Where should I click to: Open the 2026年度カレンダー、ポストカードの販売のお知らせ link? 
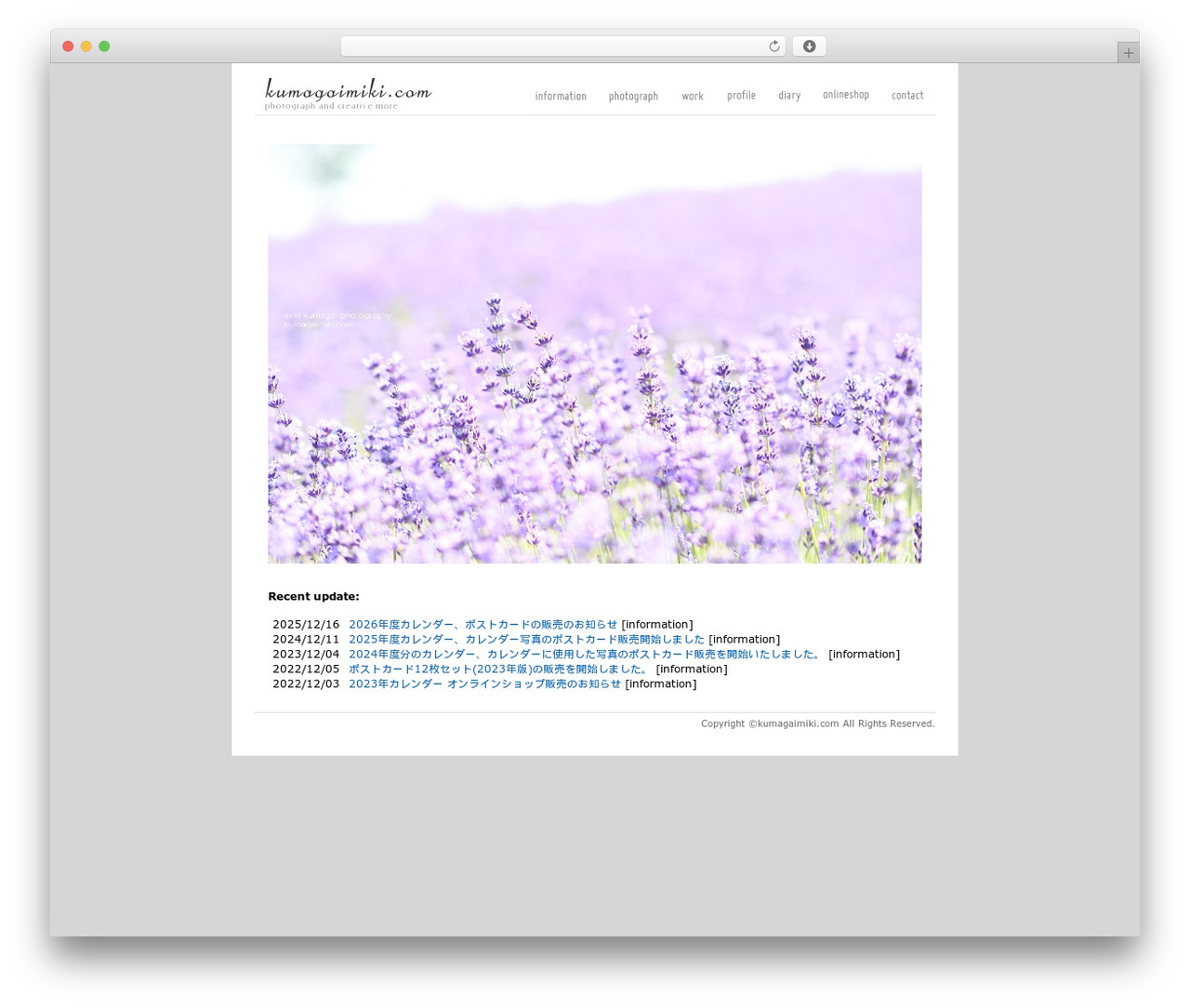483,625
